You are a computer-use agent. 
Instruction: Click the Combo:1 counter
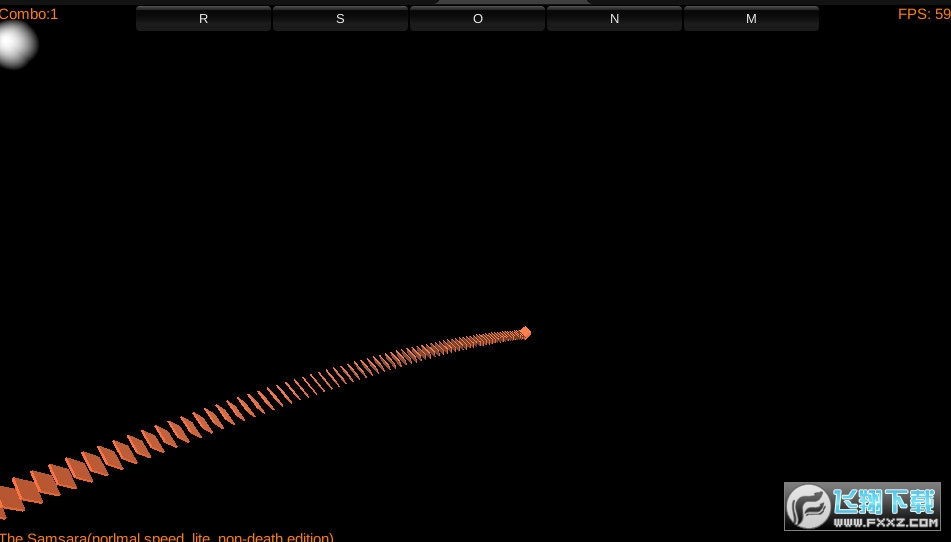click(x=29, y=14)
